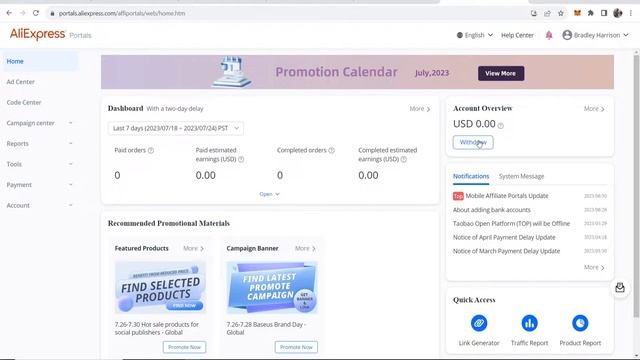640x360 pixels.
Task: Click the Find Selected Products thumbnail
Action: click(x=160, y=288)
